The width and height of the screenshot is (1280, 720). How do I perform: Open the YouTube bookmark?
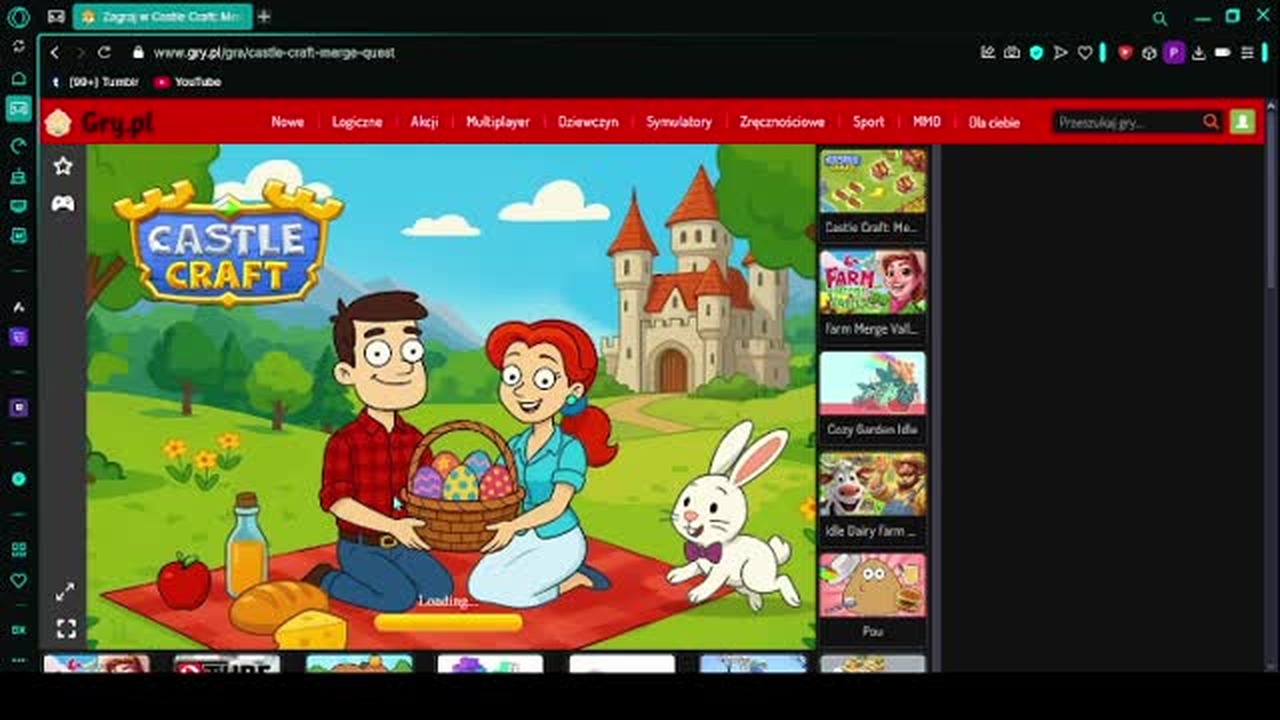188,82
